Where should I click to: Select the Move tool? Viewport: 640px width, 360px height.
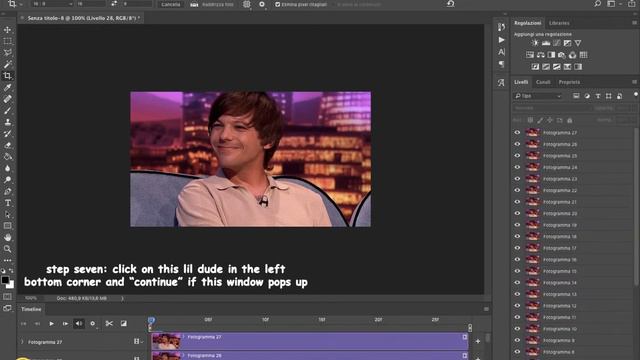(x=7, y=30)
